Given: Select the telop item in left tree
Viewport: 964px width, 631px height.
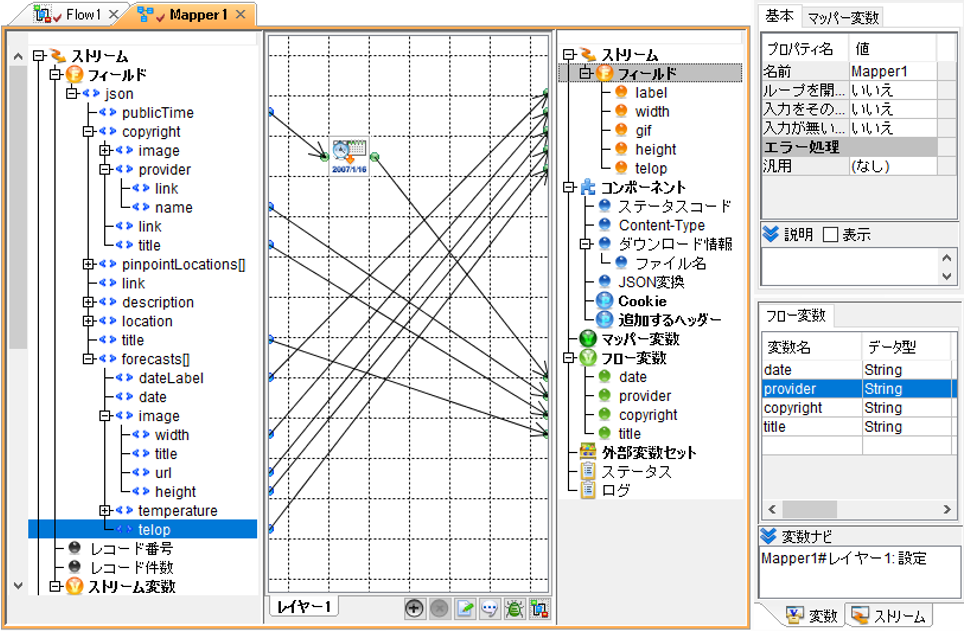Looking at the screenshot, I should (x=154, y=530).
